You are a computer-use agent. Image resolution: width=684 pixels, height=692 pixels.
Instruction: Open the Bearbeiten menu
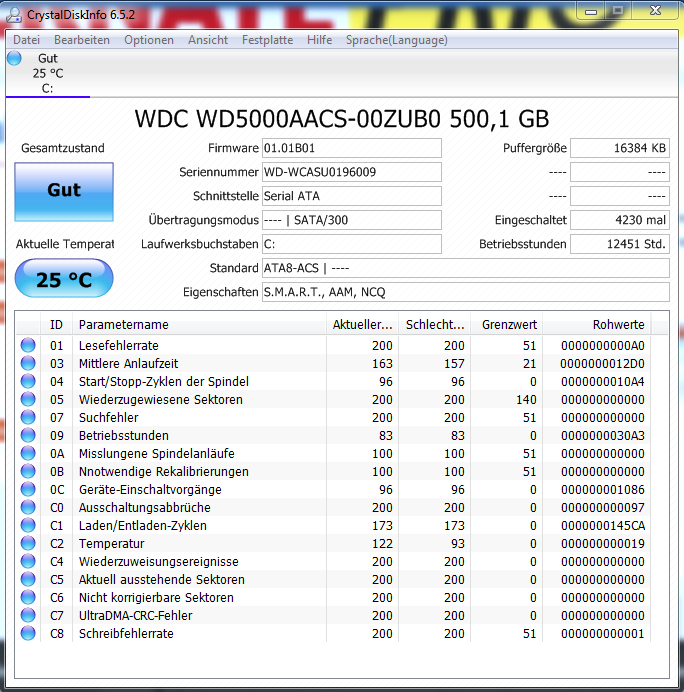(x=82, y=40)
